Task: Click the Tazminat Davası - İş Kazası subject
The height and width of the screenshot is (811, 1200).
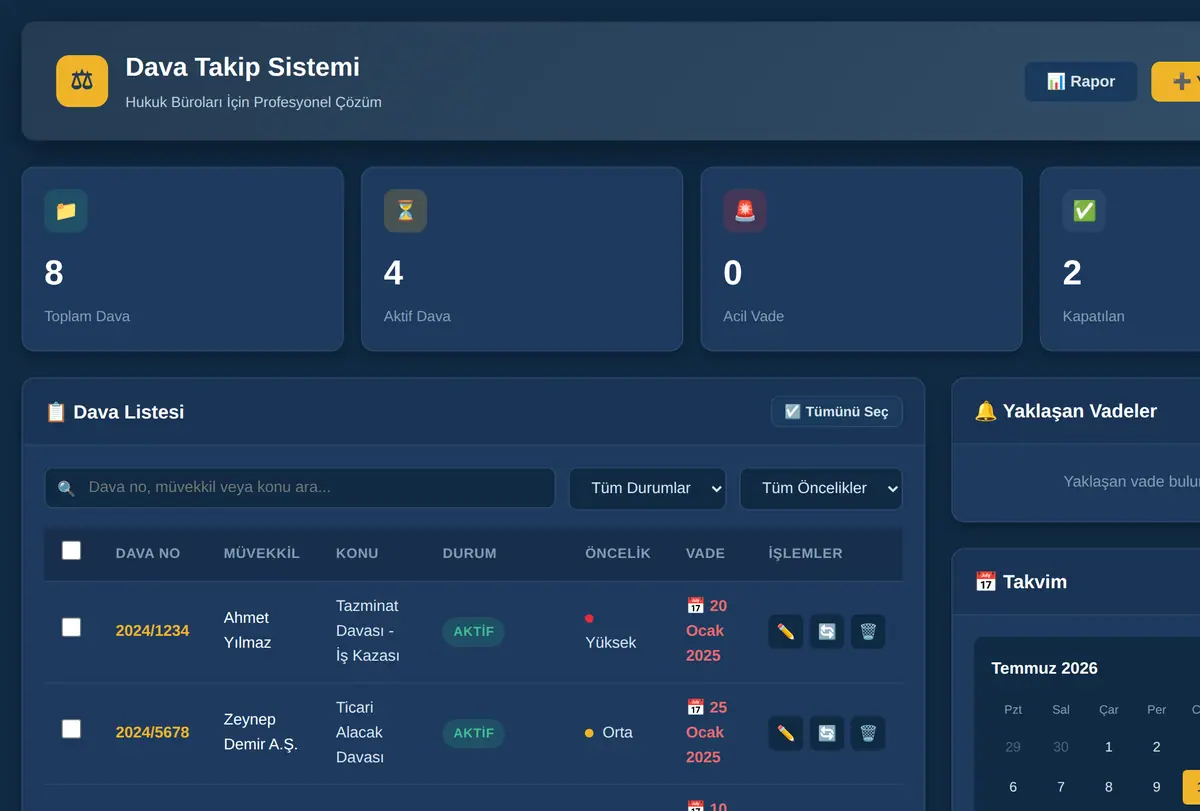Action: pos(368,631)
